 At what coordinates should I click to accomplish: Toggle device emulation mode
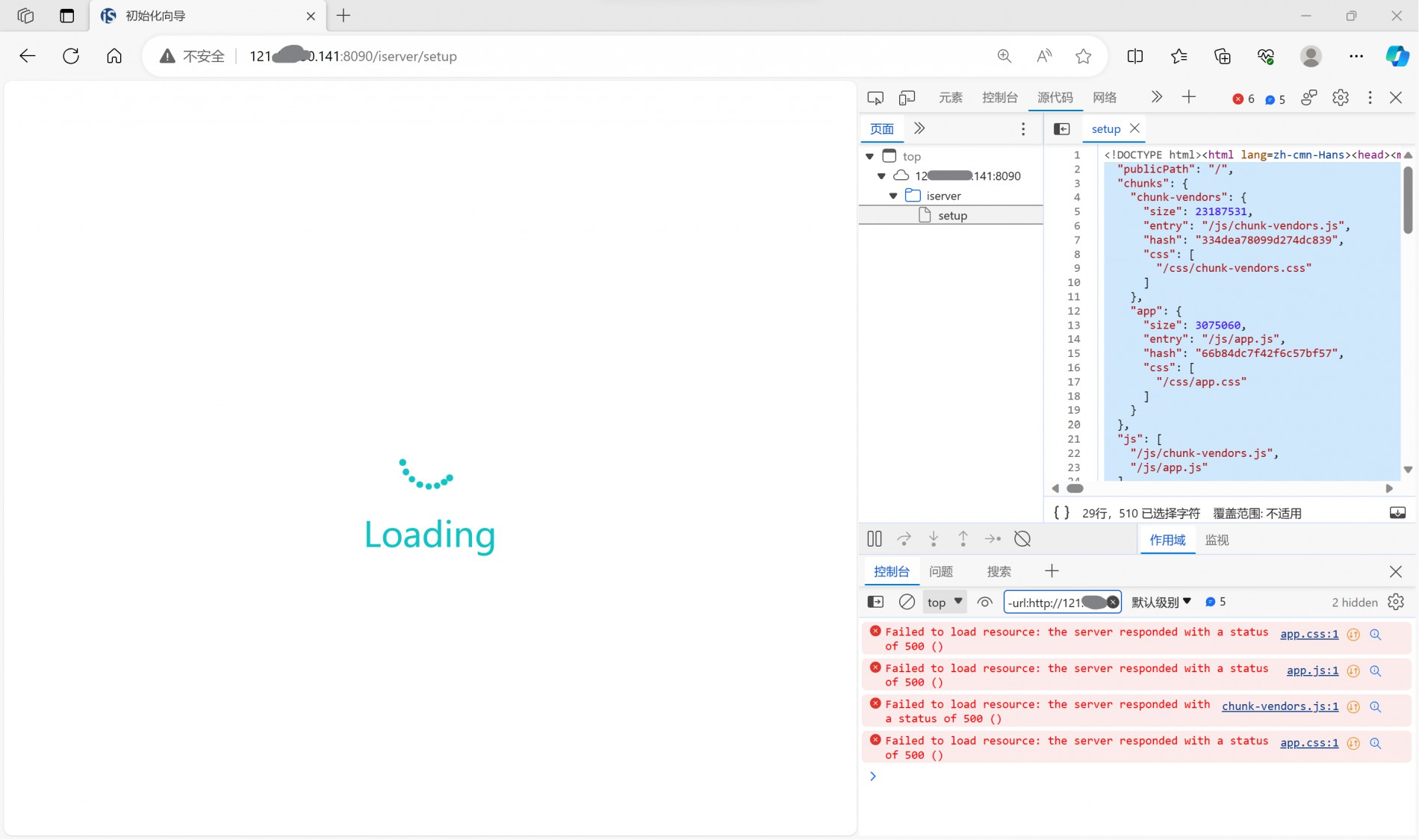coord(907,98)
